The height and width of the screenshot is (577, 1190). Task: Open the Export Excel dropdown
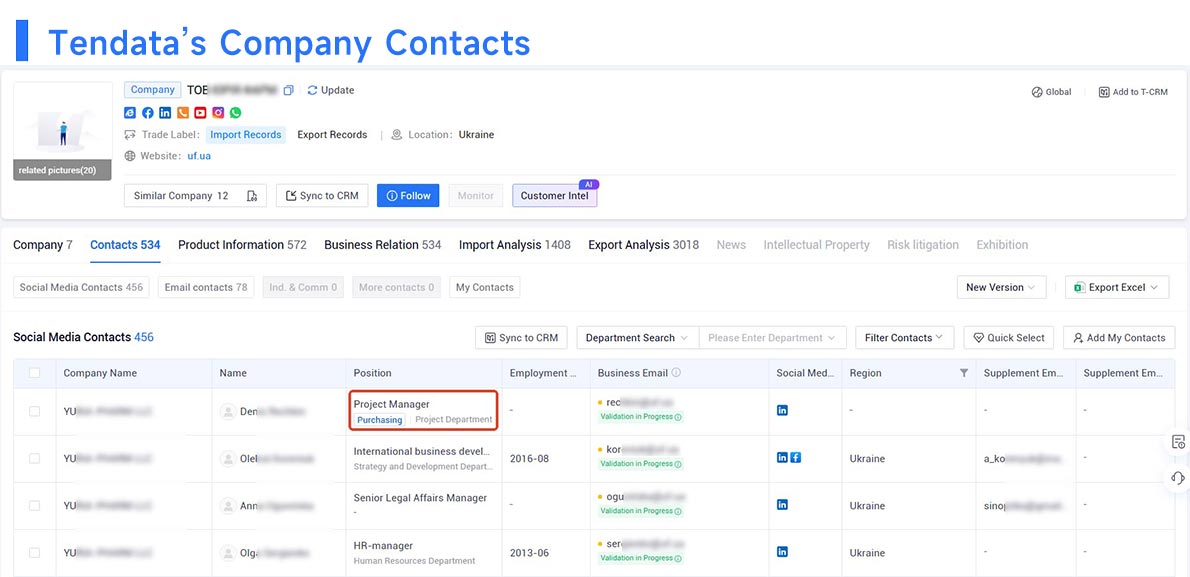click(x=1117, y=287)
